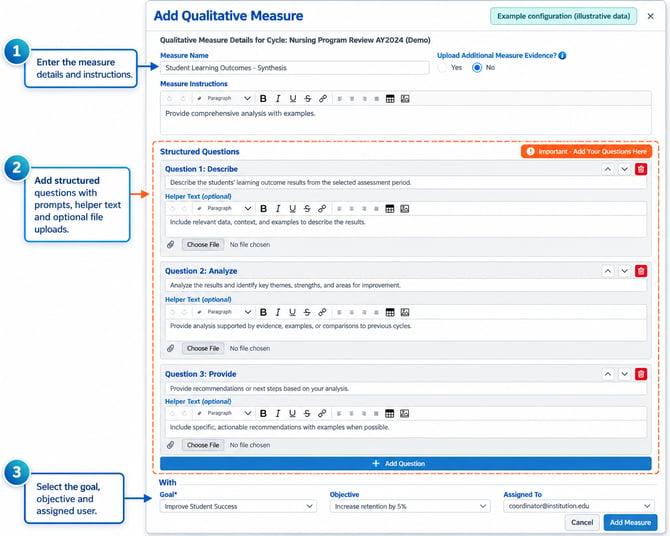Click Question 1 prompt text field

point(406,183)
